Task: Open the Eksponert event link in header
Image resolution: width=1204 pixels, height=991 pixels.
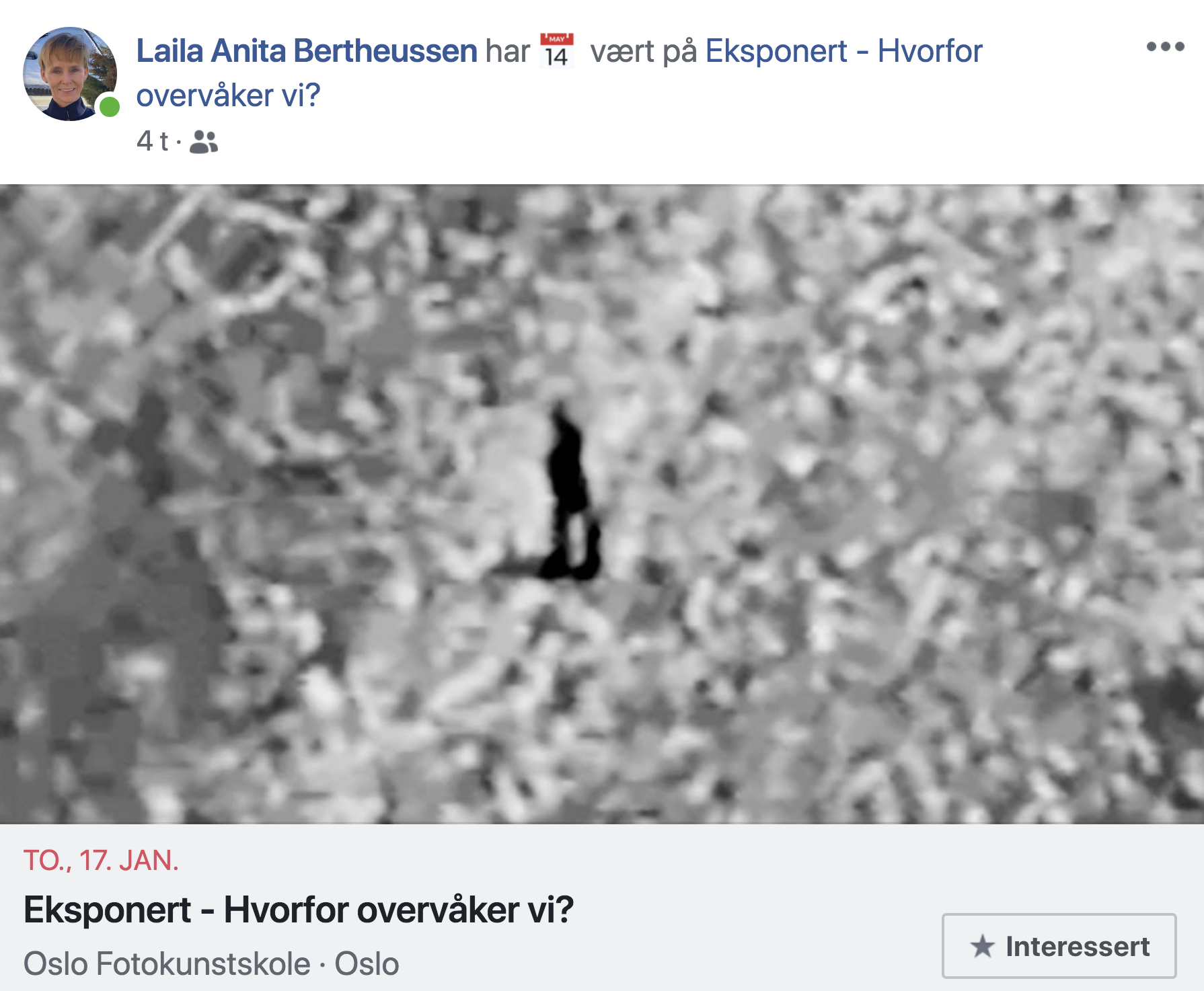Action: (844, 51)
